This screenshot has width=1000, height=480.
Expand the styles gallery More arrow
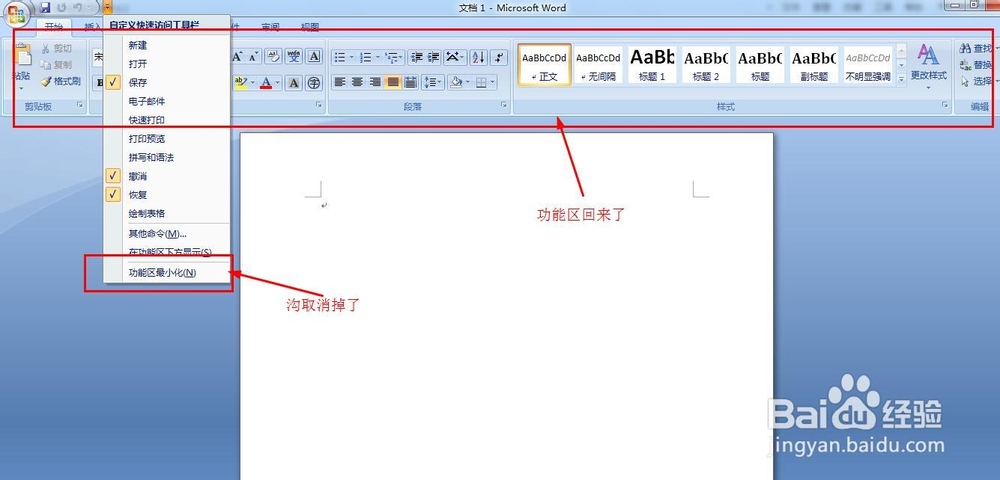(x=901, y=79)
